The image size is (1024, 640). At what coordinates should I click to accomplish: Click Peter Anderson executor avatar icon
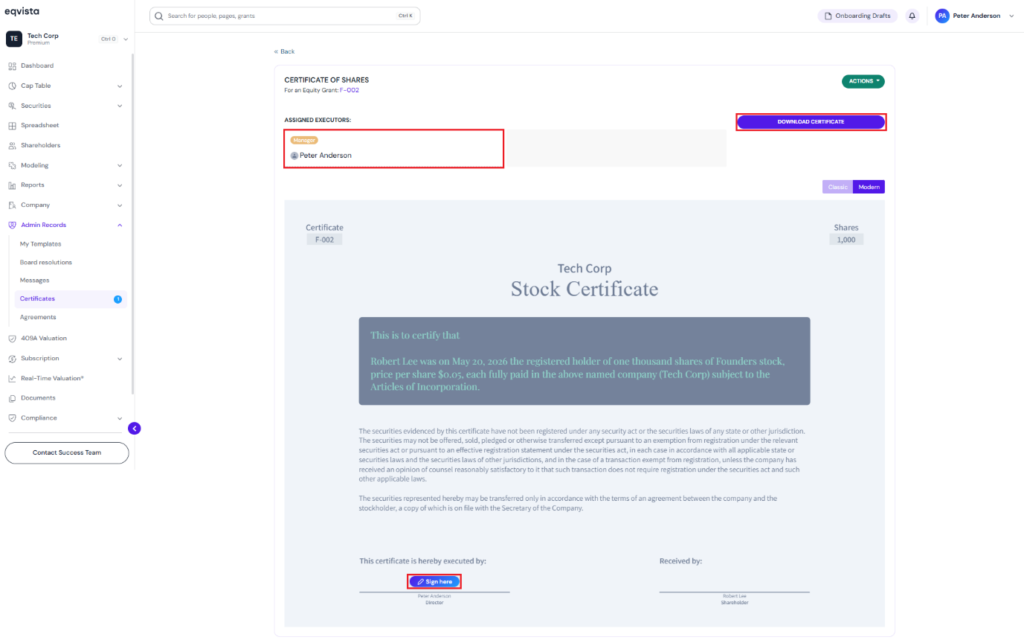coord(294,155)
